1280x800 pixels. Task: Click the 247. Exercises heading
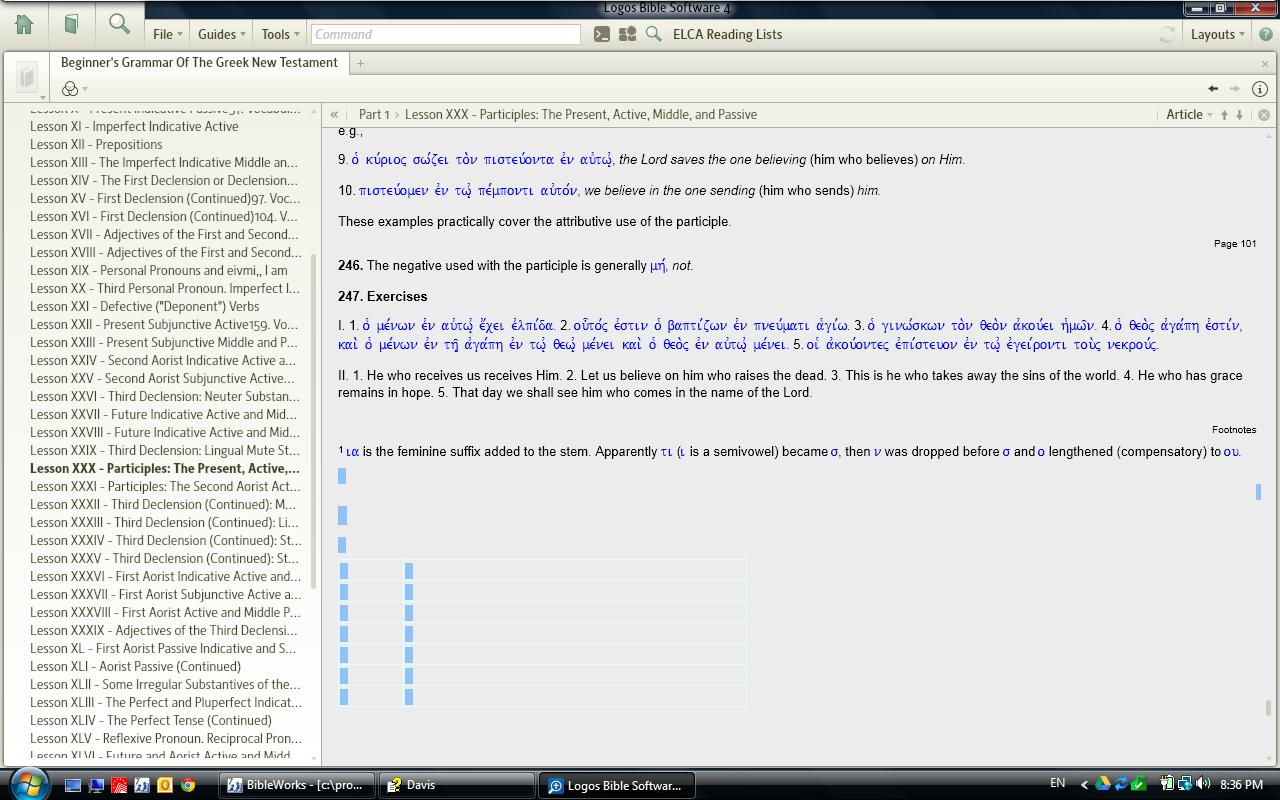(382, 296)
